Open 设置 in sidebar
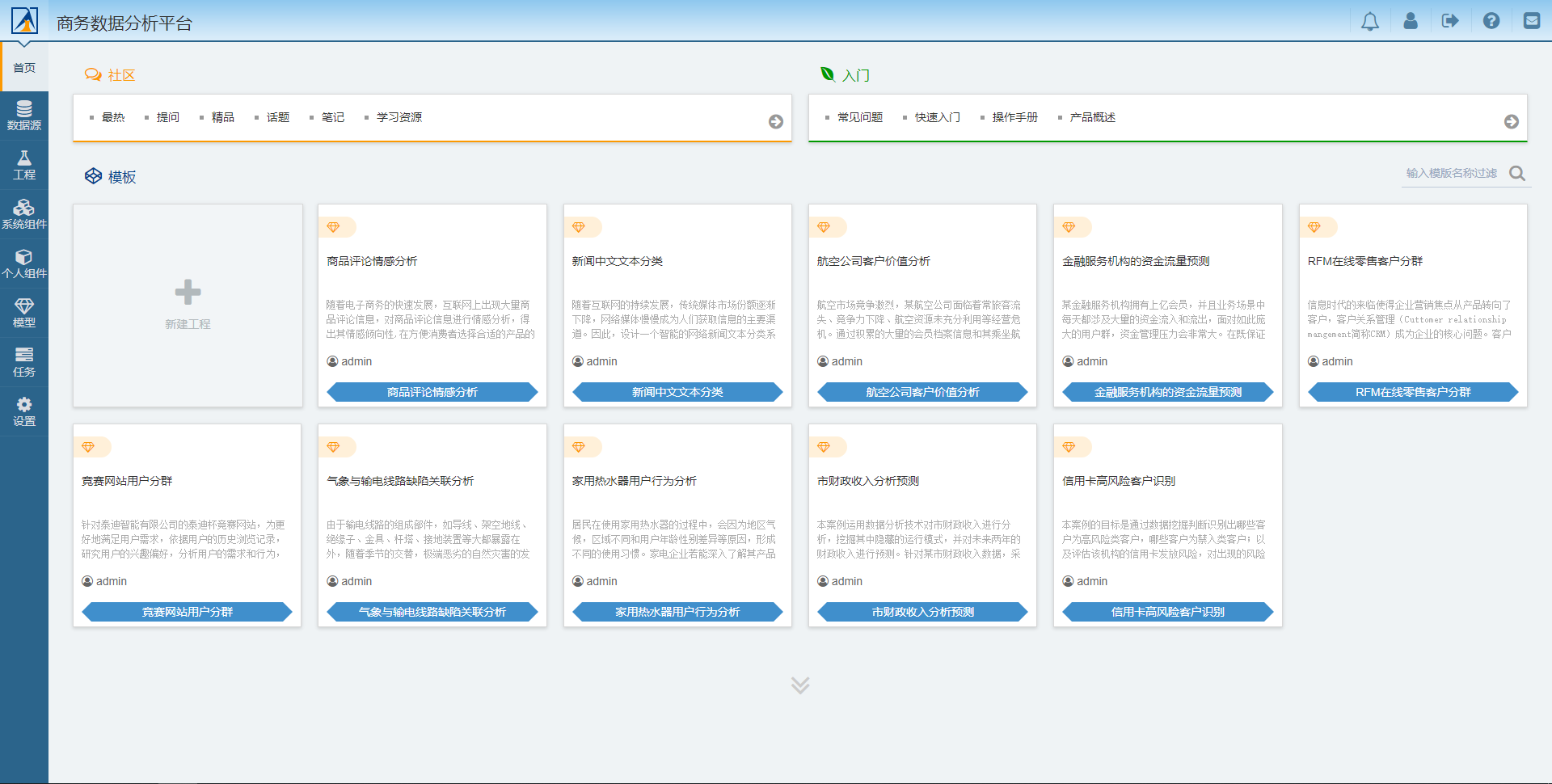 pos(24,411)
